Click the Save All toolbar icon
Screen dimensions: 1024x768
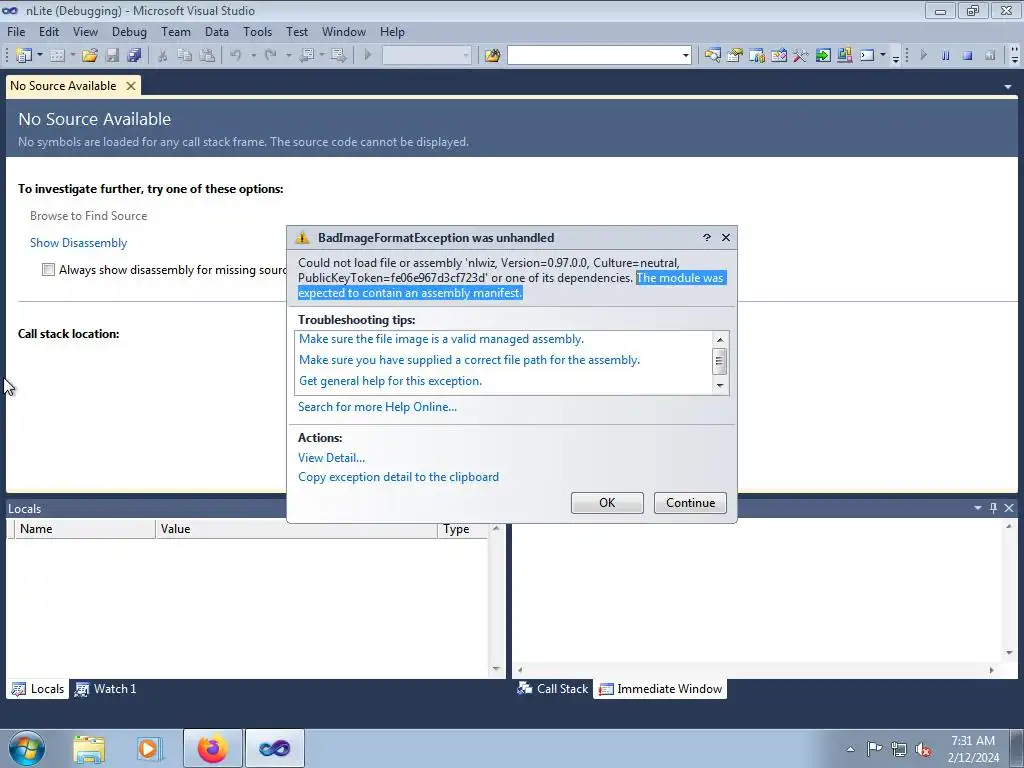tap(135, 56)
